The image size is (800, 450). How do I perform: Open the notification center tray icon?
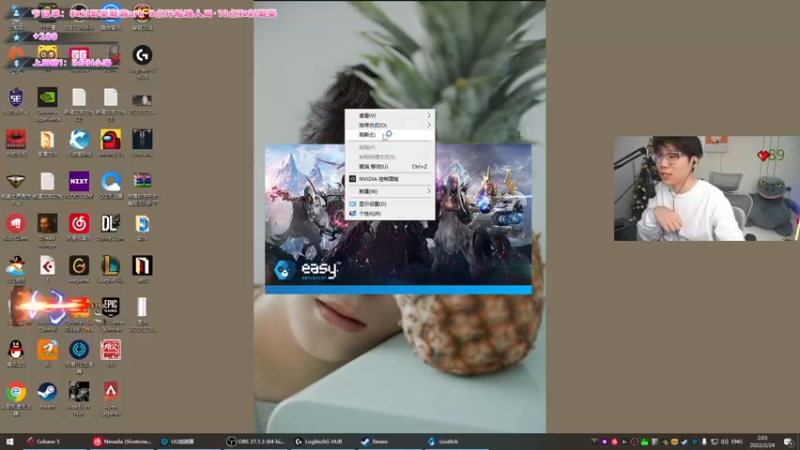tap(789, 441)
